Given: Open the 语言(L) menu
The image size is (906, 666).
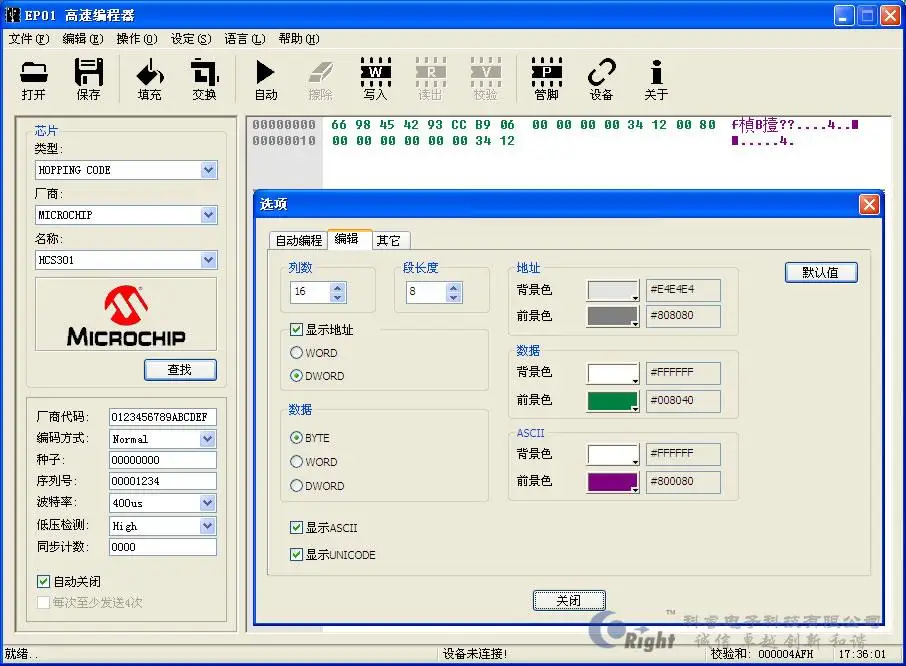Looking at the screenshot, I should (x=245, y=39).
